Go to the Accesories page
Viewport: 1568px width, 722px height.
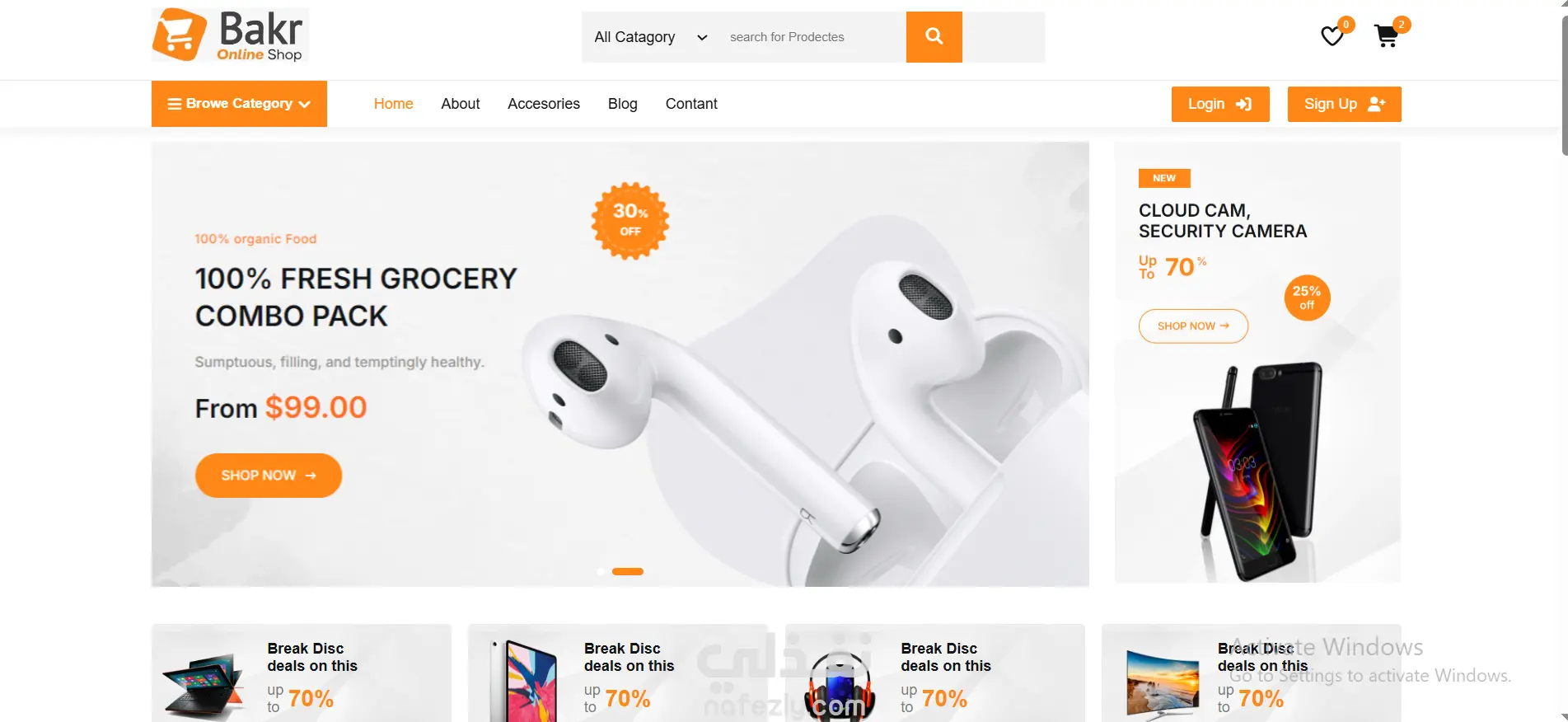544,104
